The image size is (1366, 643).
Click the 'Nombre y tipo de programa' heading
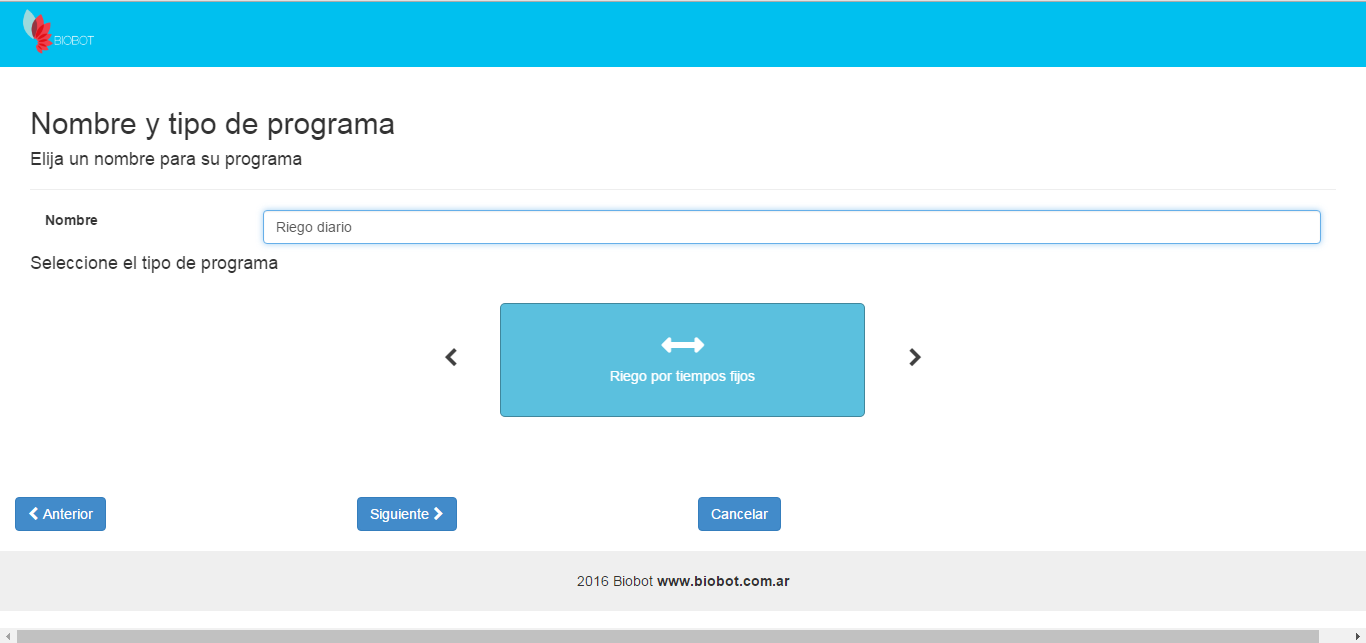point(212,124)
